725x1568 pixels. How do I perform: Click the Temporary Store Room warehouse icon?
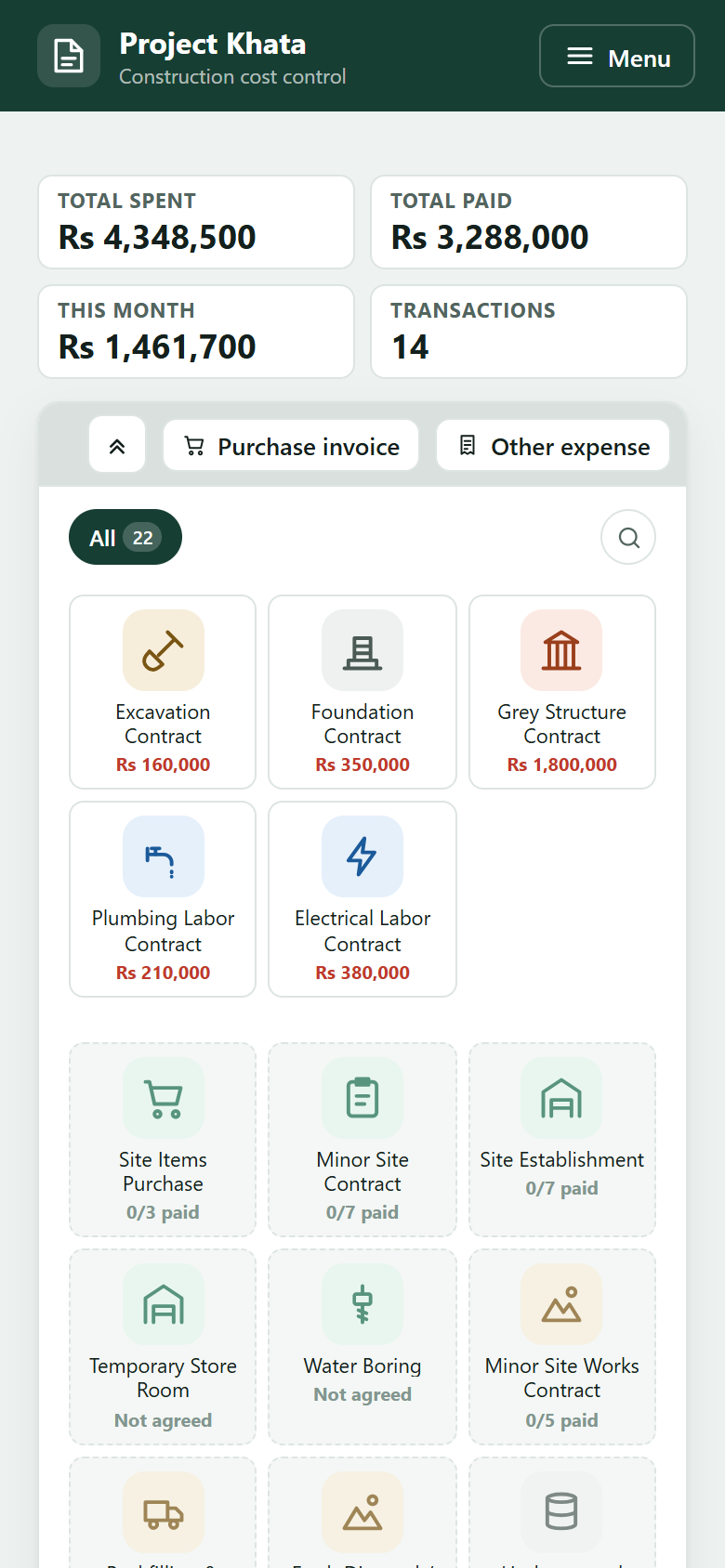pos(164,1304)
